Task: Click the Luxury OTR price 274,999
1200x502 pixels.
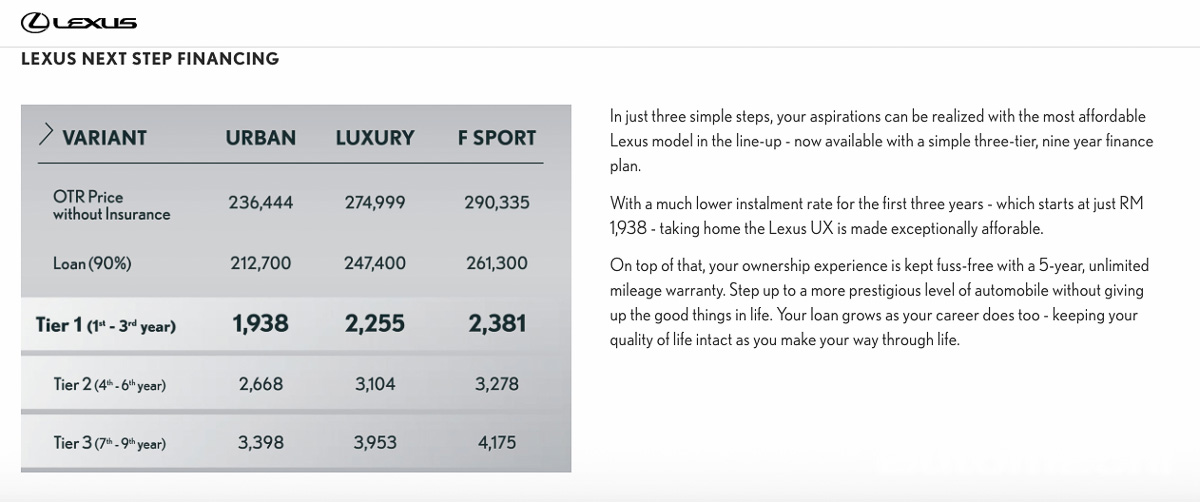Action: [375, 203]
